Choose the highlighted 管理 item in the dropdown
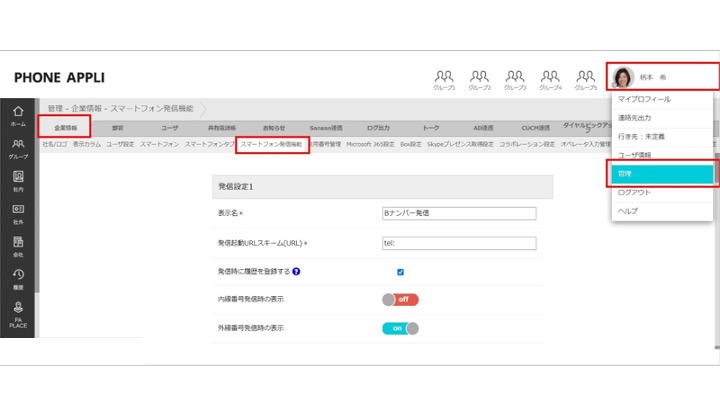This screenshot has width=720, height=405. 662,174
